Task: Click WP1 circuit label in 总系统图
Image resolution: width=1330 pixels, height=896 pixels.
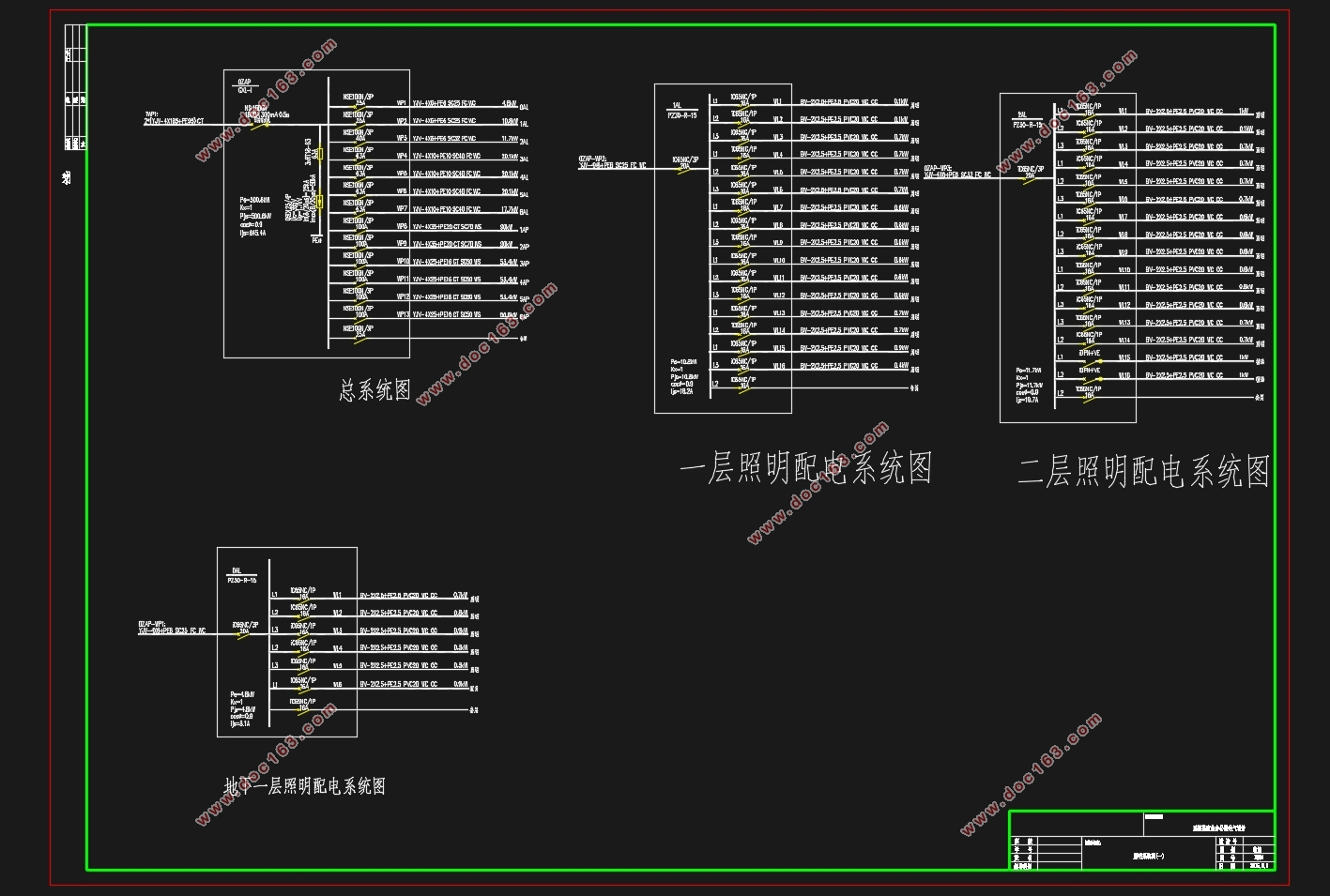Action: tap(402, 103)
